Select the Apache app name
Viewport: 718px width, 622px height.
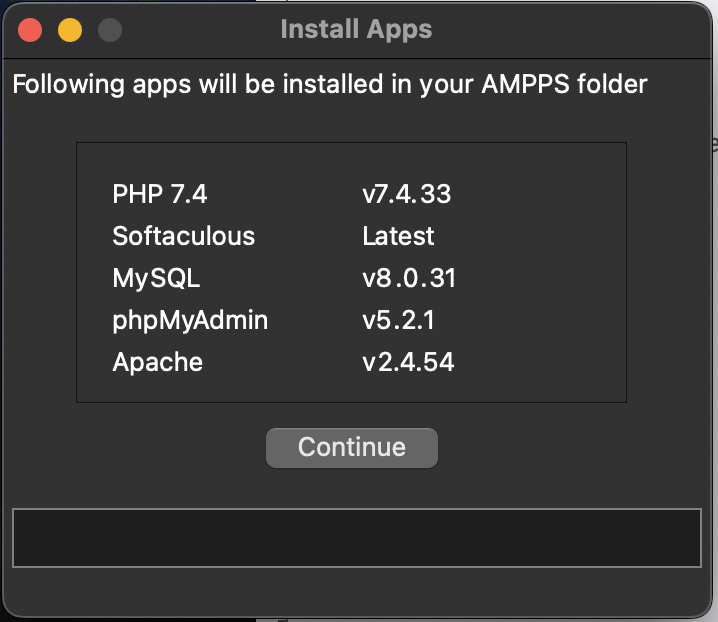point(158,362)
